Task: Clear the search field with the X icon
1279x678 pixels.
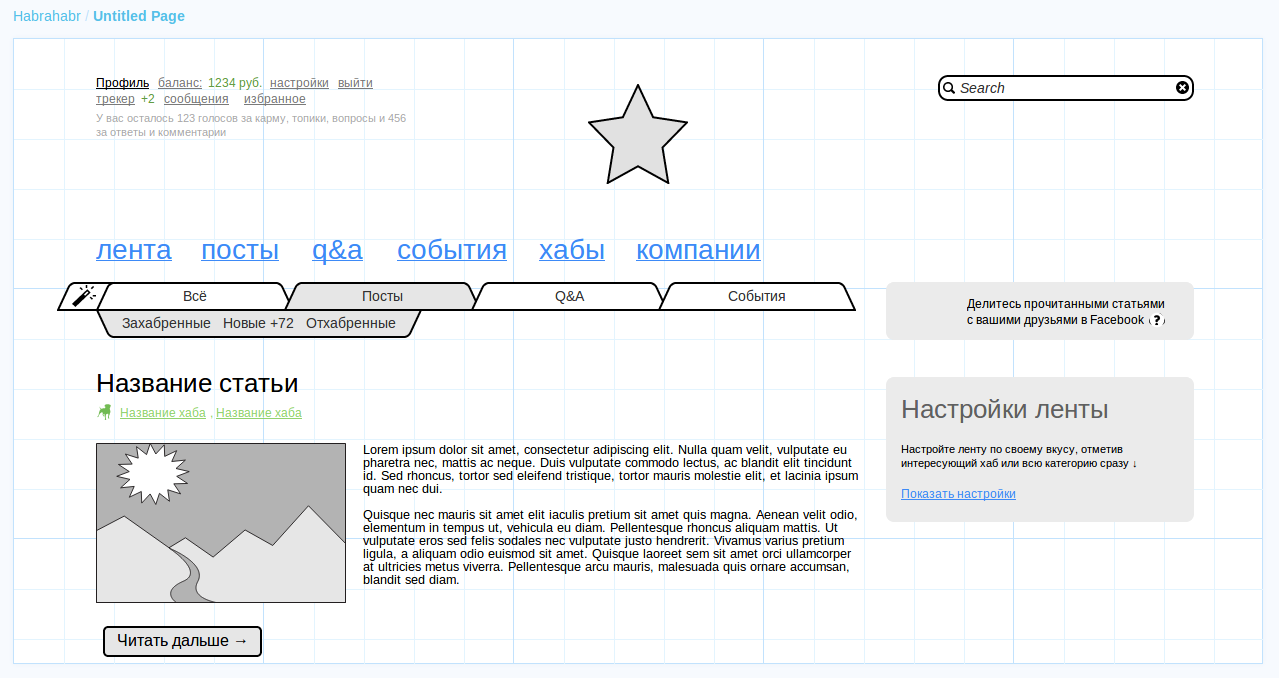Action: coord(1182,87)
